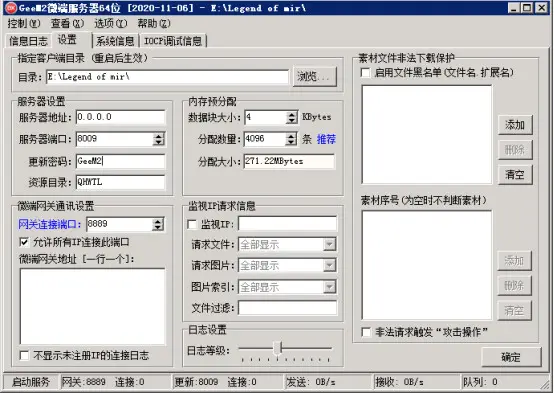Decrease gateway connection port with down arrow
The image size is (554, 393).
pos(158,227)
